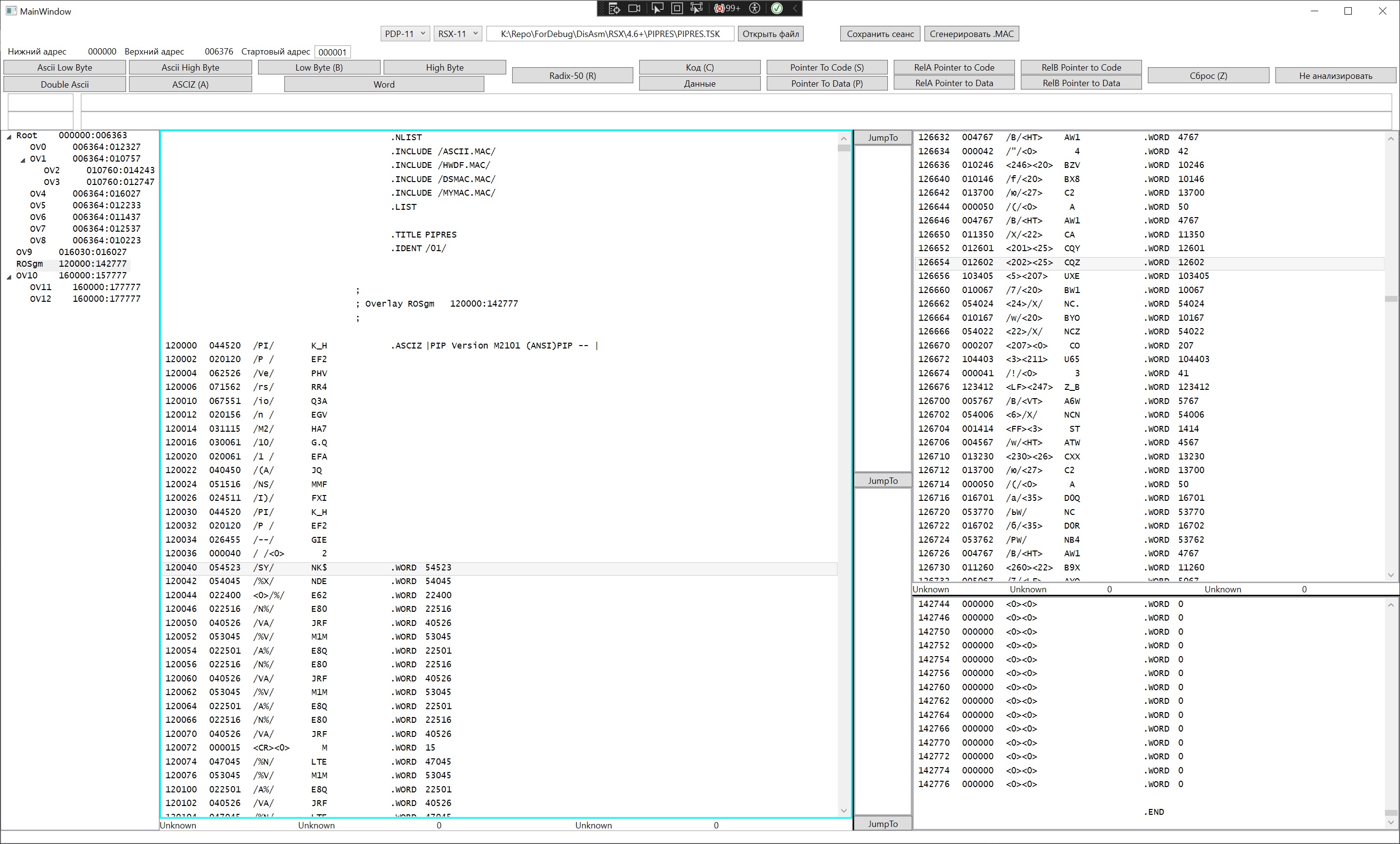
Task: Toggle display layout adorners icon
Action: click(x=677, y=9)
